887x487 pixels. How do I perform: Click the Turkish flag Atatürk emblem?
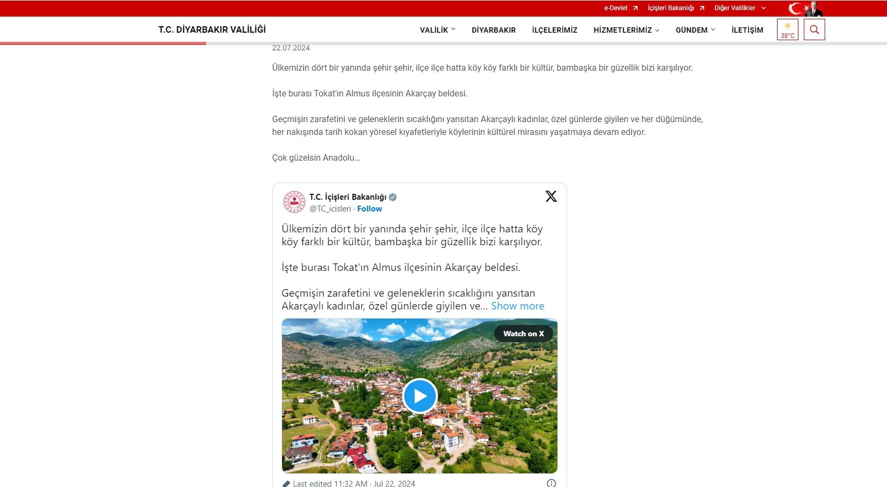pyautogui.click(x=806, y=8)
